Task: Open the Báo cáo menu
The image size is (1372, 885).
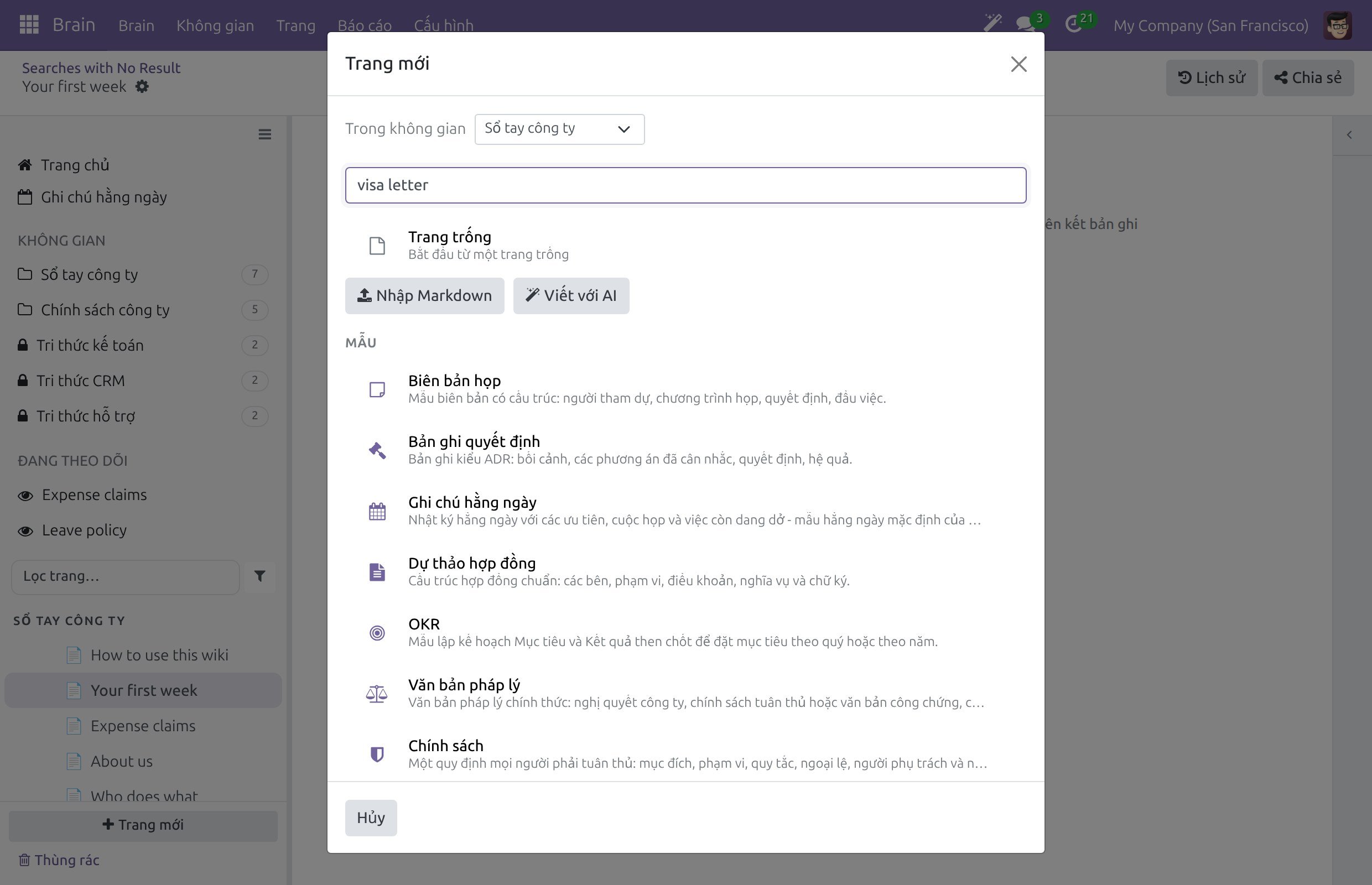Action: tap(365, 25)
